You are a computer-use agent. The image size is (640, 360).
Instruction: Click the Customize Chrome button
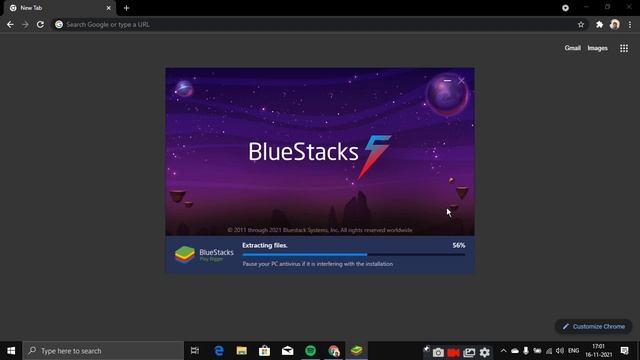593,327
